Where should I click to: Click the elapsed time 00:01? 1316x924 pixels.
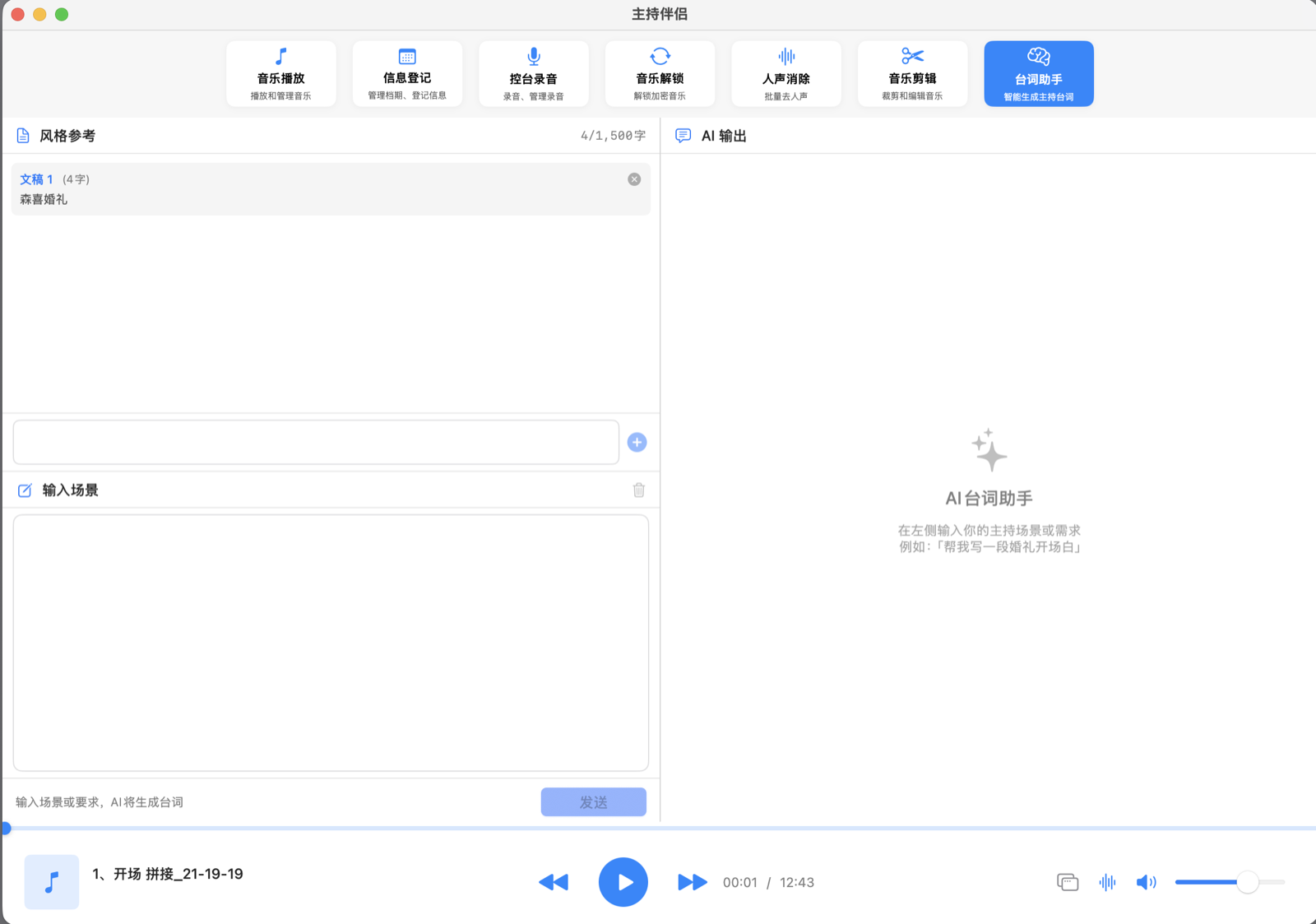pos(740,883)
